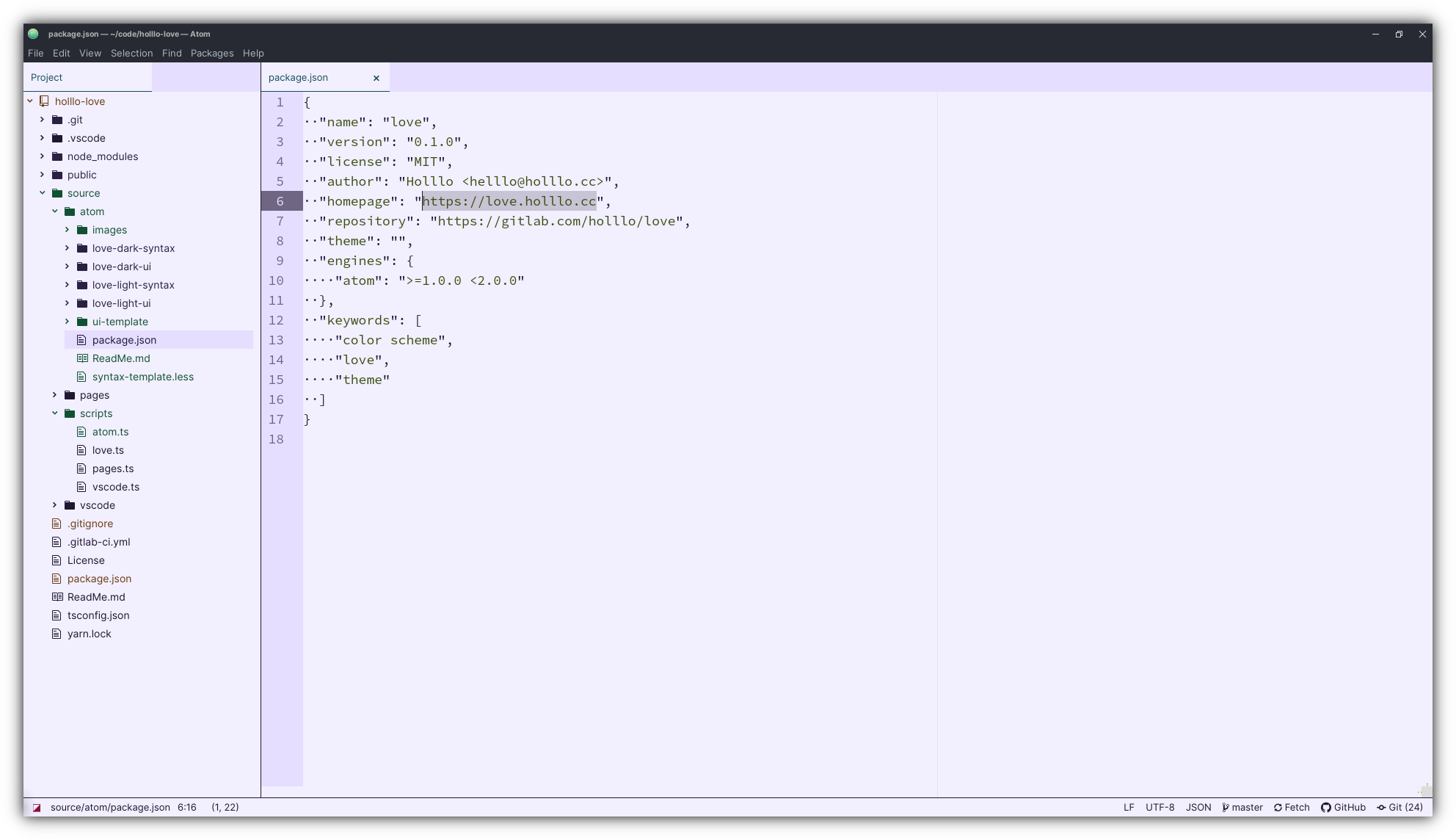The width and height of the screenshot is (1456, 840).
Task: Click the yarn.lock file icon
Action: coord(57,634)
